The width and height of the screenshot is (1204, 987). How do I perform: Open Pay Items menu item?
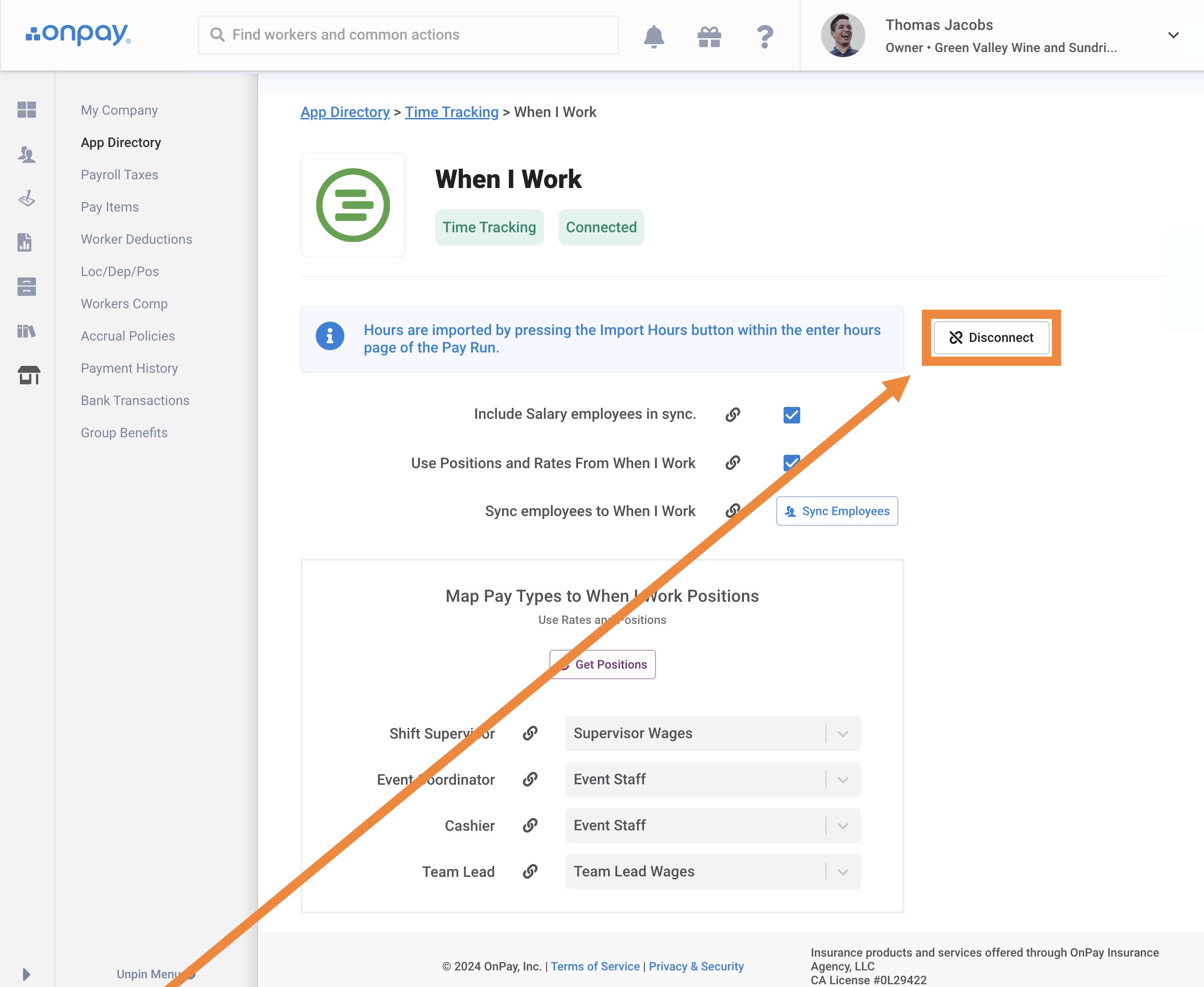click(x=110, y=207)
